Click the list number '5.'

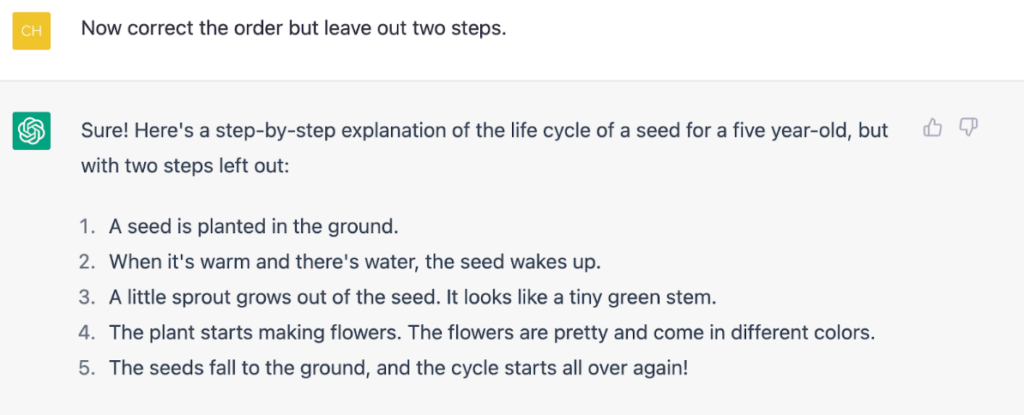tap(88, 368)
